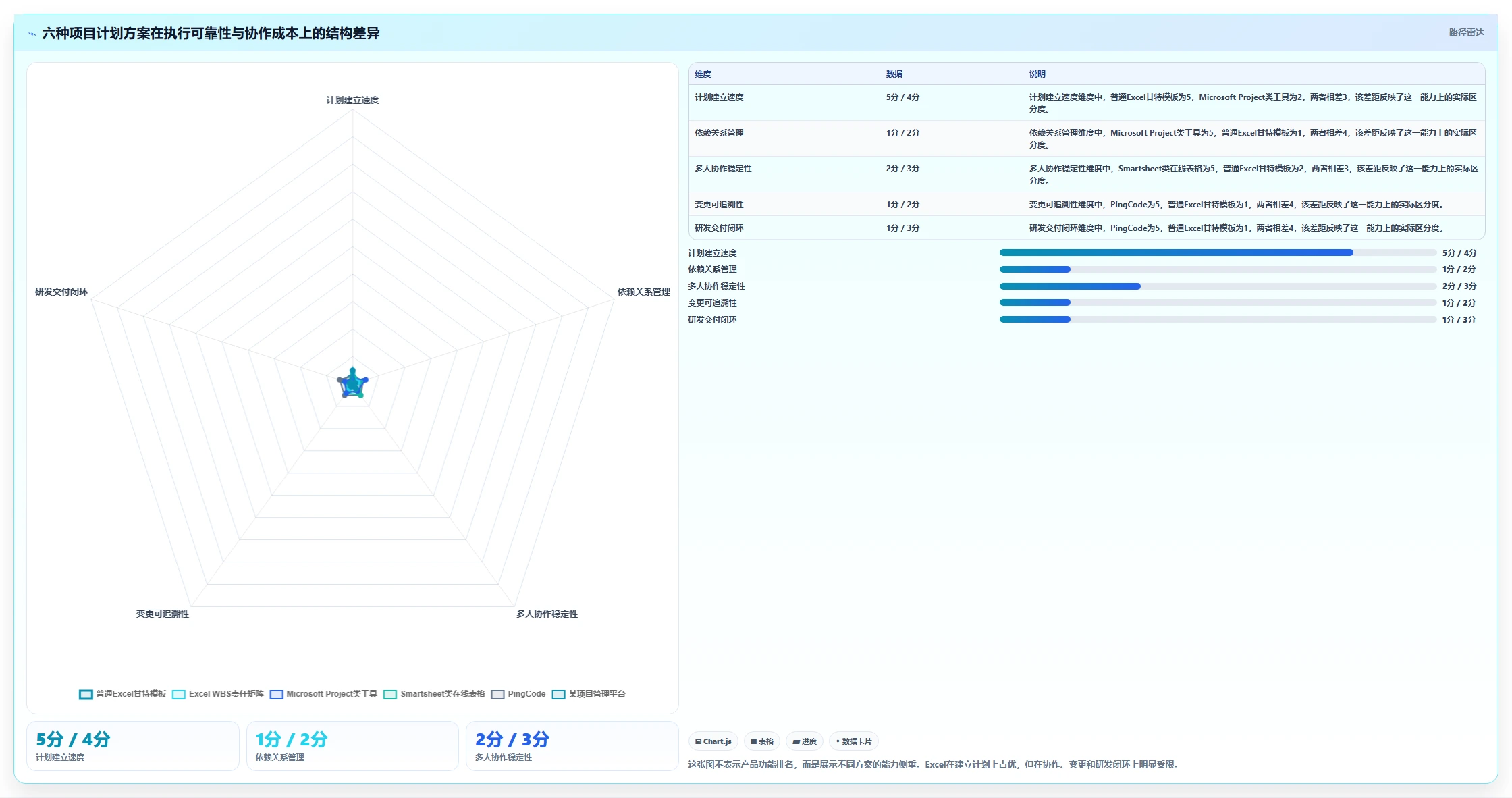Click the 维度 column header
The image size is (1512, 798).
[703, 74]
